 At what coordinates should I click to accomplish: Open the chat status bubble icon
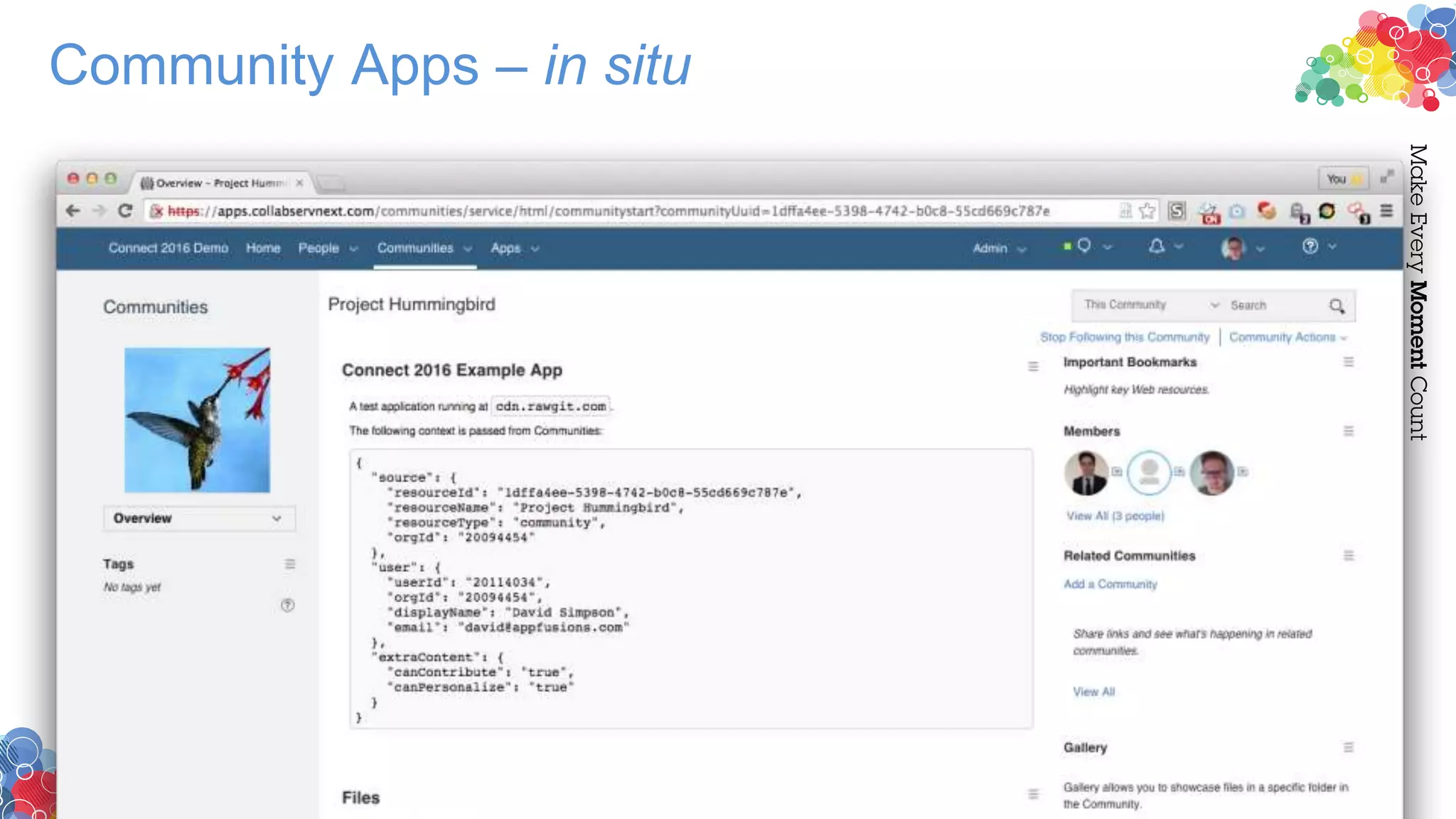pos(1084,245)
